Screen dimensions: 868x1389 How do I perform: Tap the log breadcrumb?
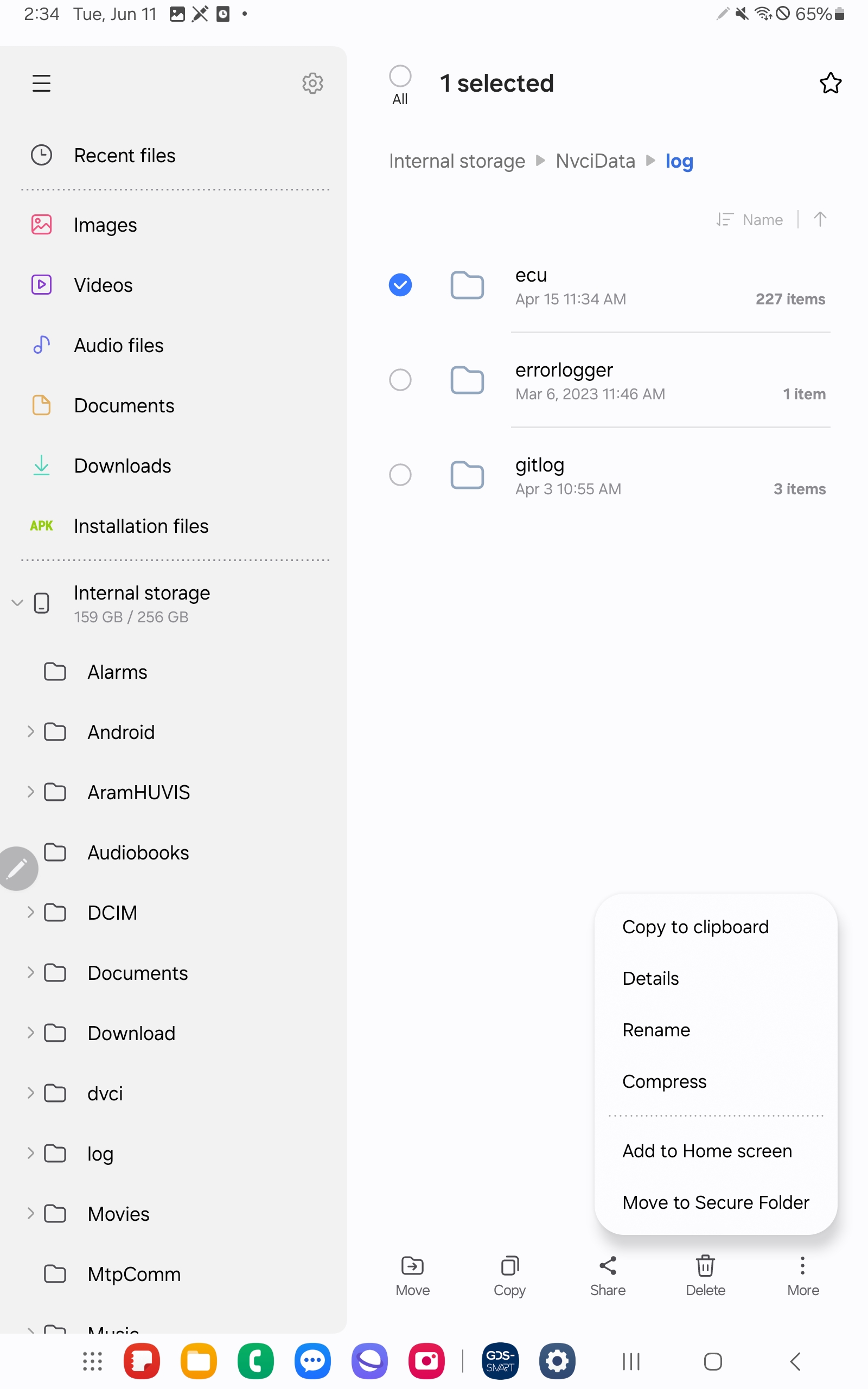point(679,162)
